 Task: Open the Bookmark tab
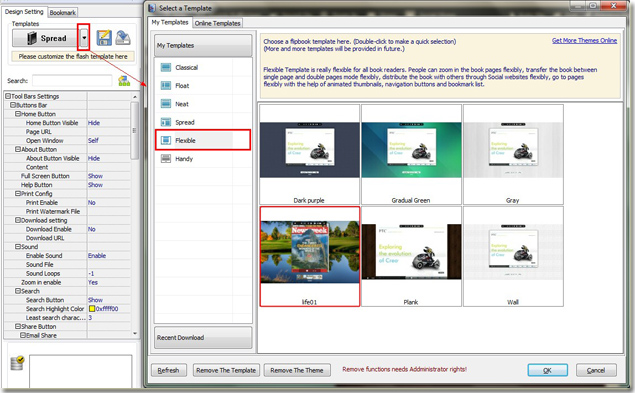click(62, 13)
